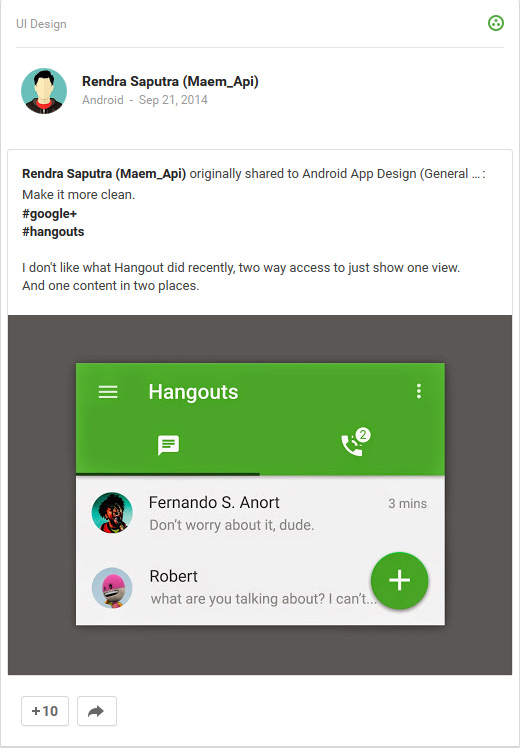Screen dimensions: 520x748
Task: Open Rendra Saputra (Maem_Api) author name link
Action: coord(170,82)
